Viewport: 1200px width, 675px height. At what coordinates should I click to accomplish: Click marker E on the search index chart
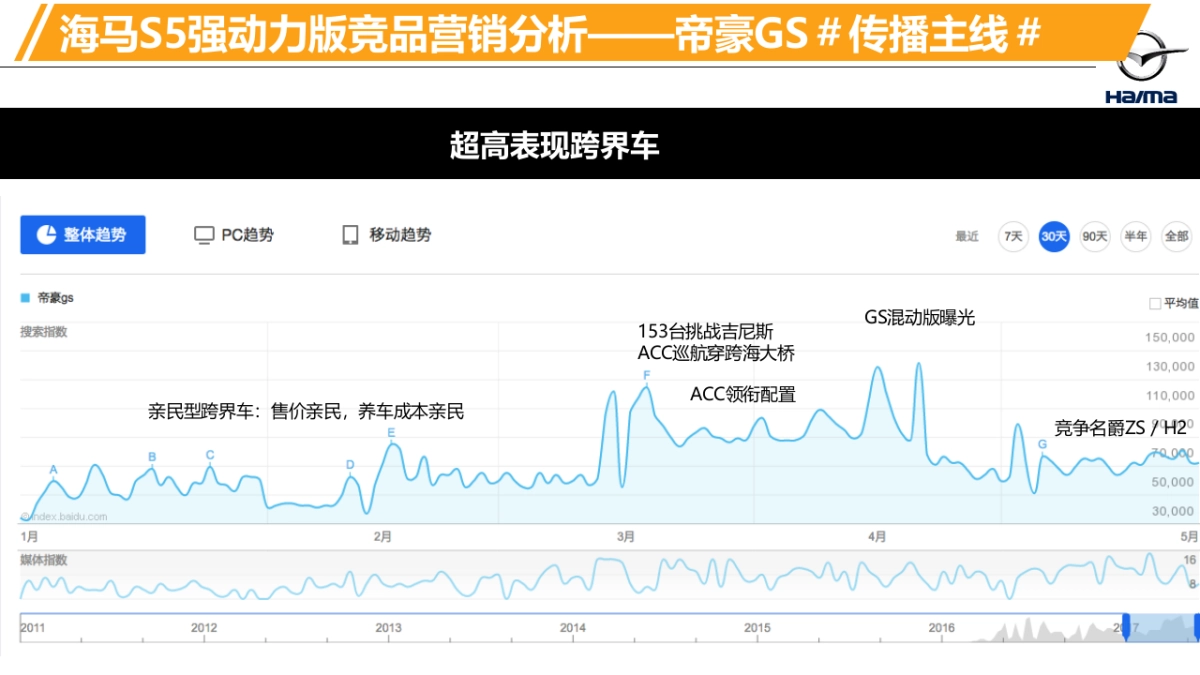tap(390, 433)
